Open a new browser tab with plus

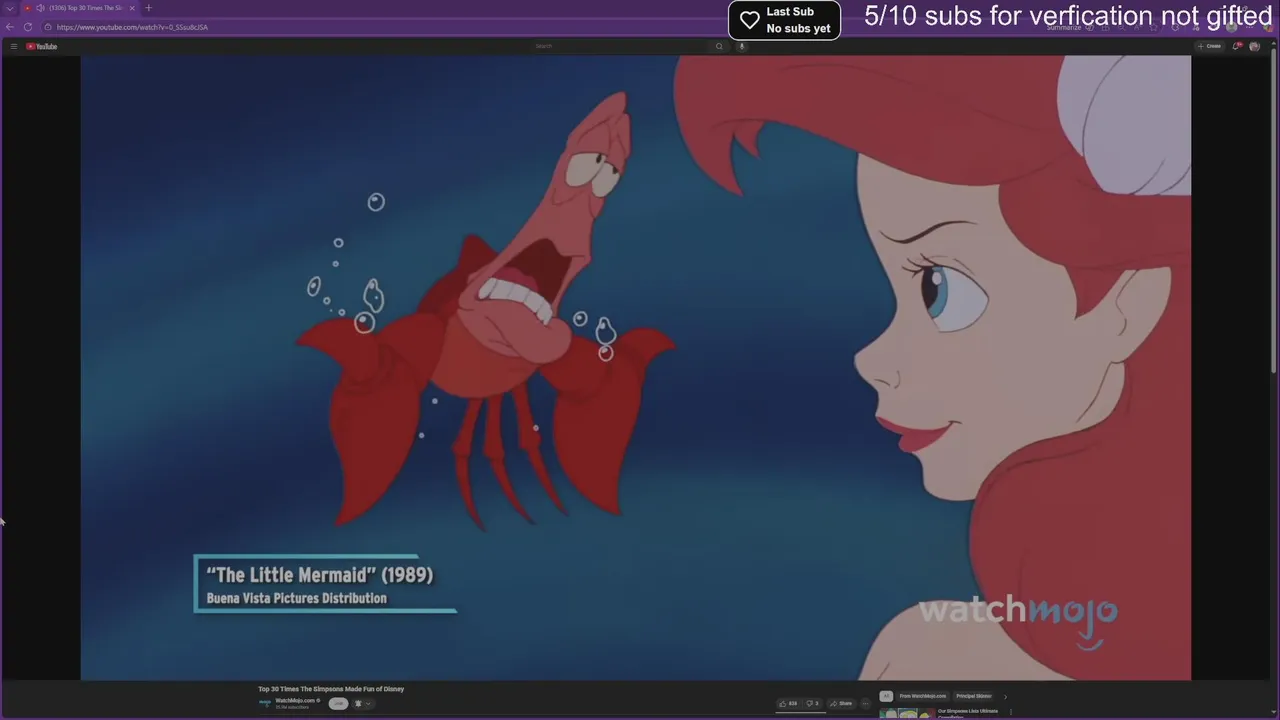click(148, 8)
